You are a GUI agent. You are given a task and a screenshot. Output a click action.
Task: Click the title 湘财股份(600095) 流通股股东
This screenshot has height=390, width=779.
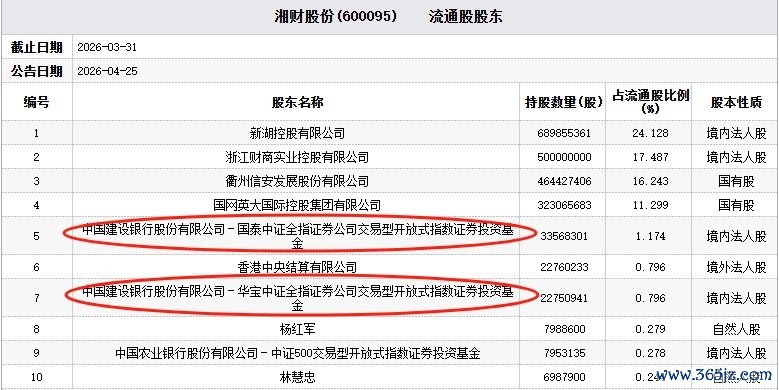coord(389,17)
